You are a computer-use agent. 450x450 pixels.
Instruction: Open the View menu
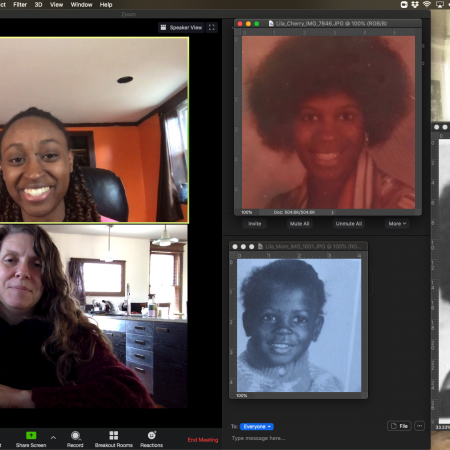[56, 5]
